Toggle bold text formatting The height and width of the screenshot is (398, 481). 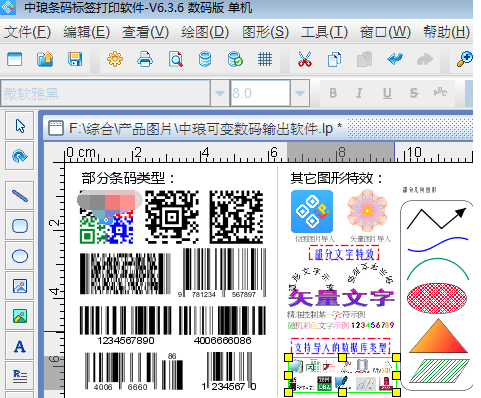pos(333,93)
